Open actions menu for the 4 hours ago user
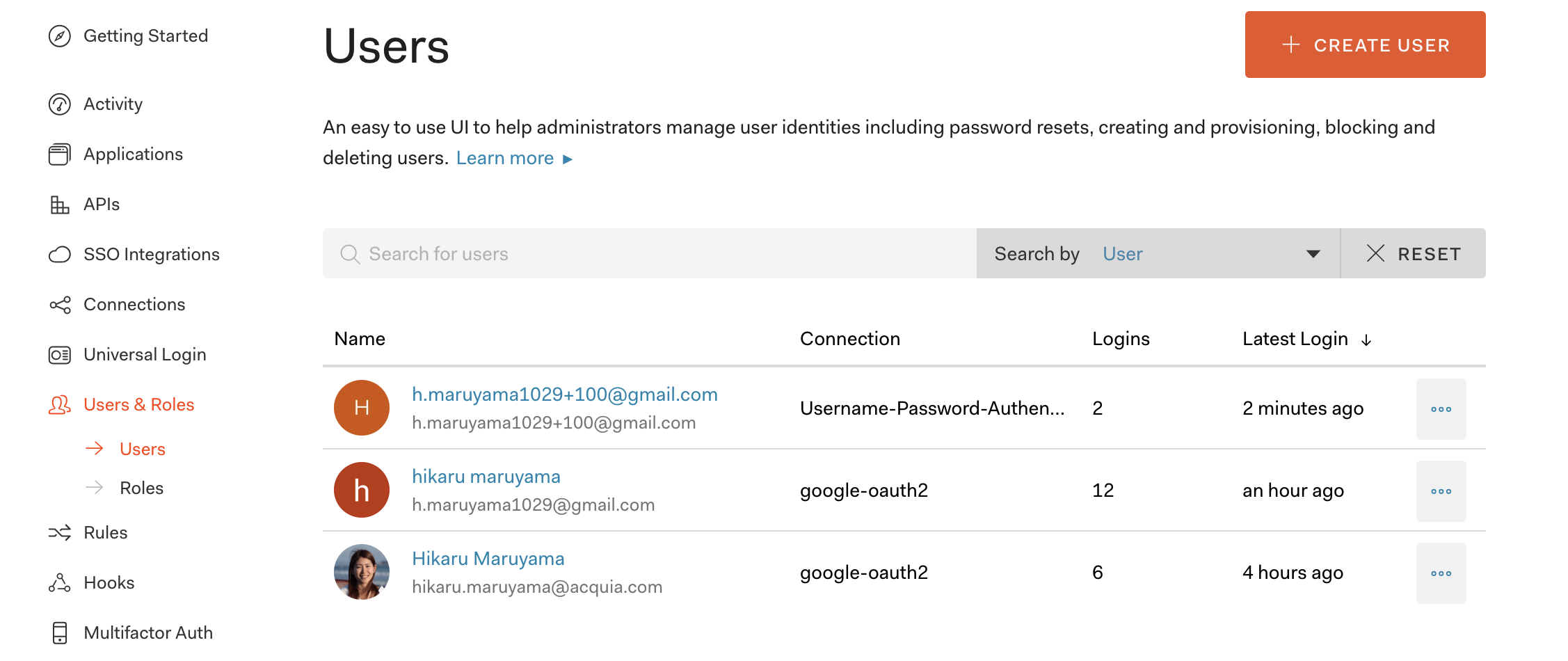 click(x=1441, y=573)
